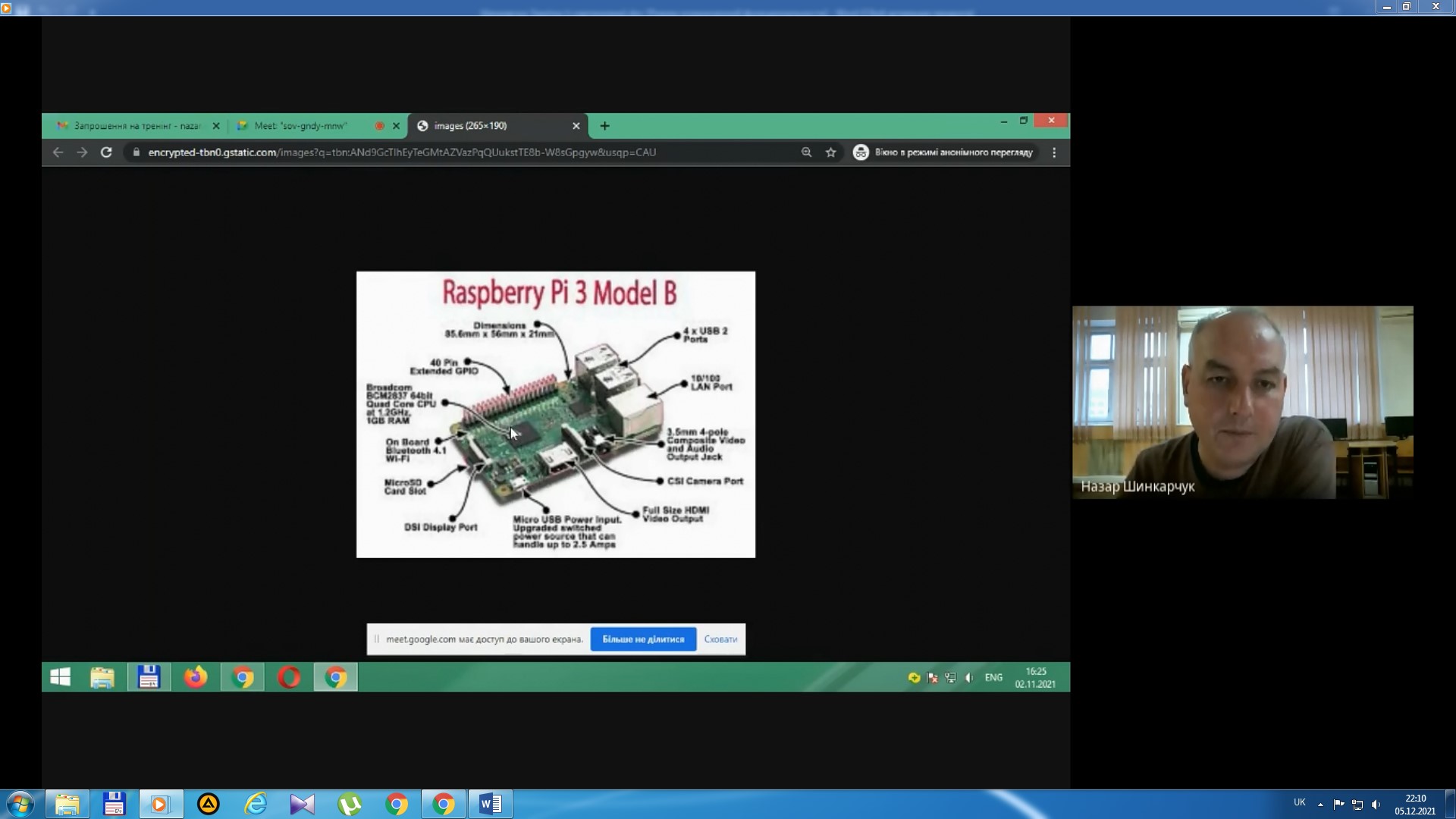Click the lock icon in the address bar
The width and height of the screenshot is (1456, 819).
click(136, 152)
